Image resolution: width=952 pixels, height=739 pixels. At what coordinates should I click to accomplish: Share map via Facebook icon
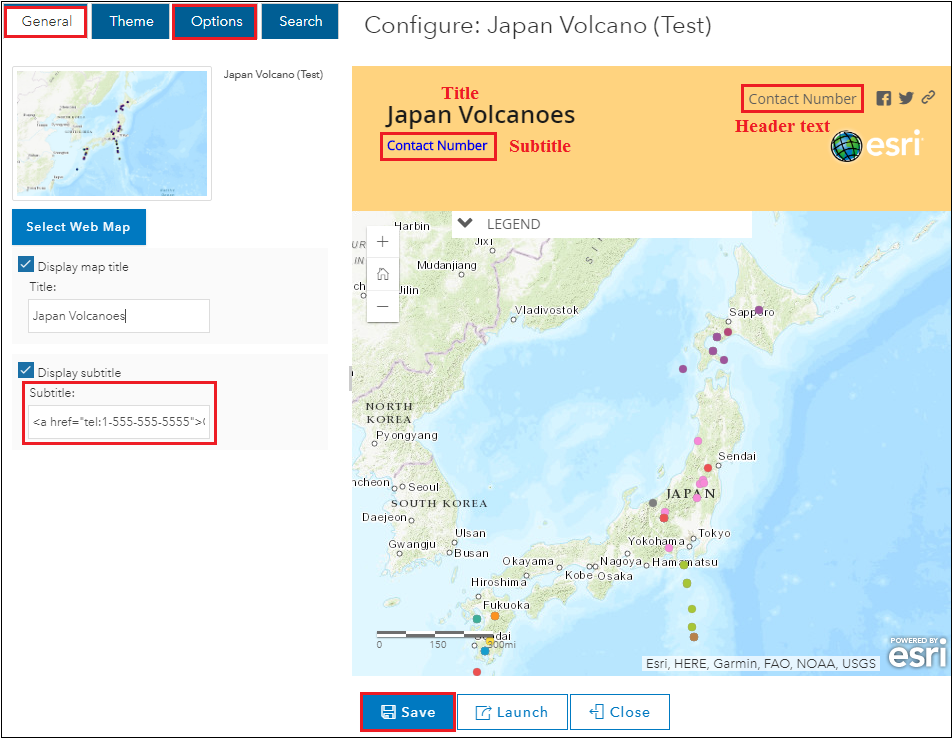click(884, 98)
